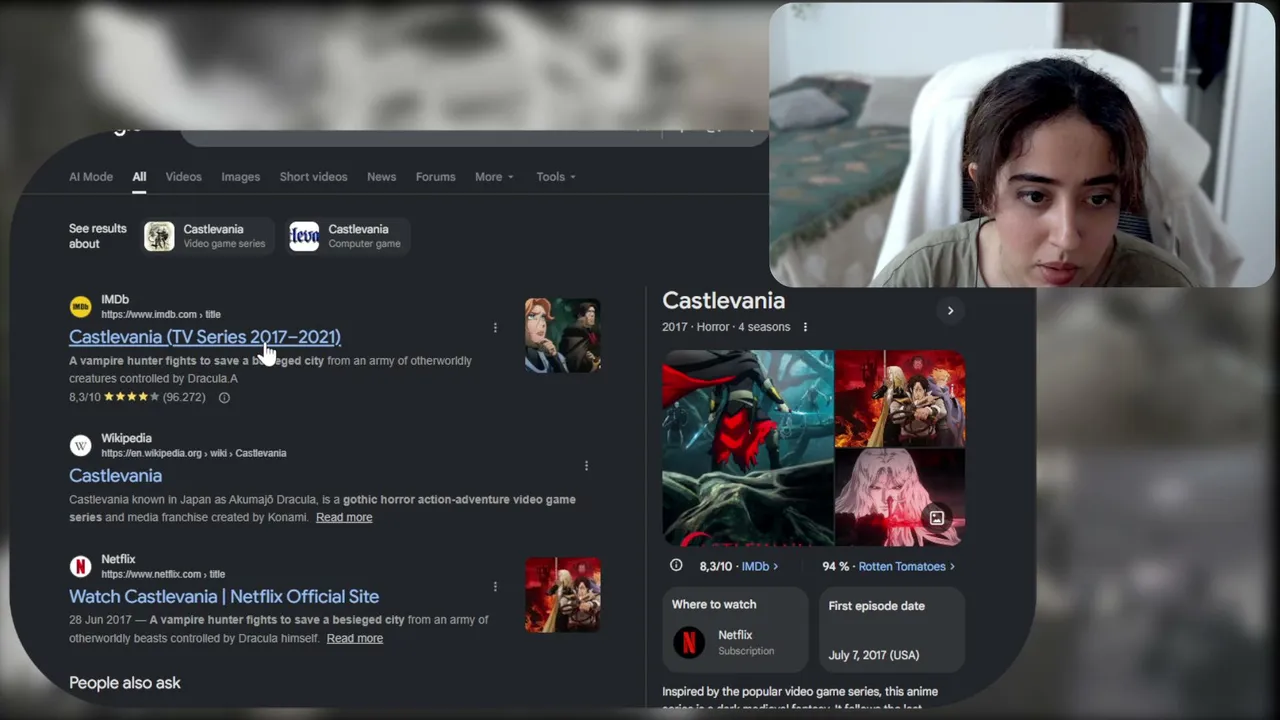Open the Netflix result thumbnail image
Screen dimensions: 1280x720
coord(563,595)
